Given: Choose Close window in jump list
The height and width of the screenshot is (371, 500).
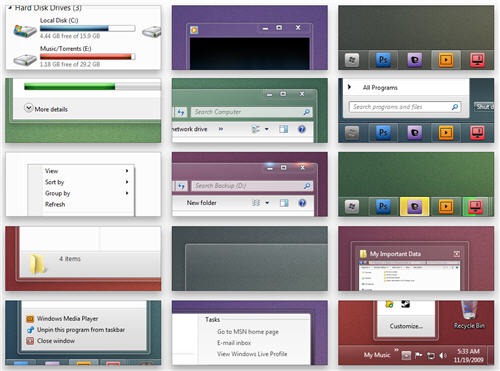Looking at the screenshot, I should (51, 341).
